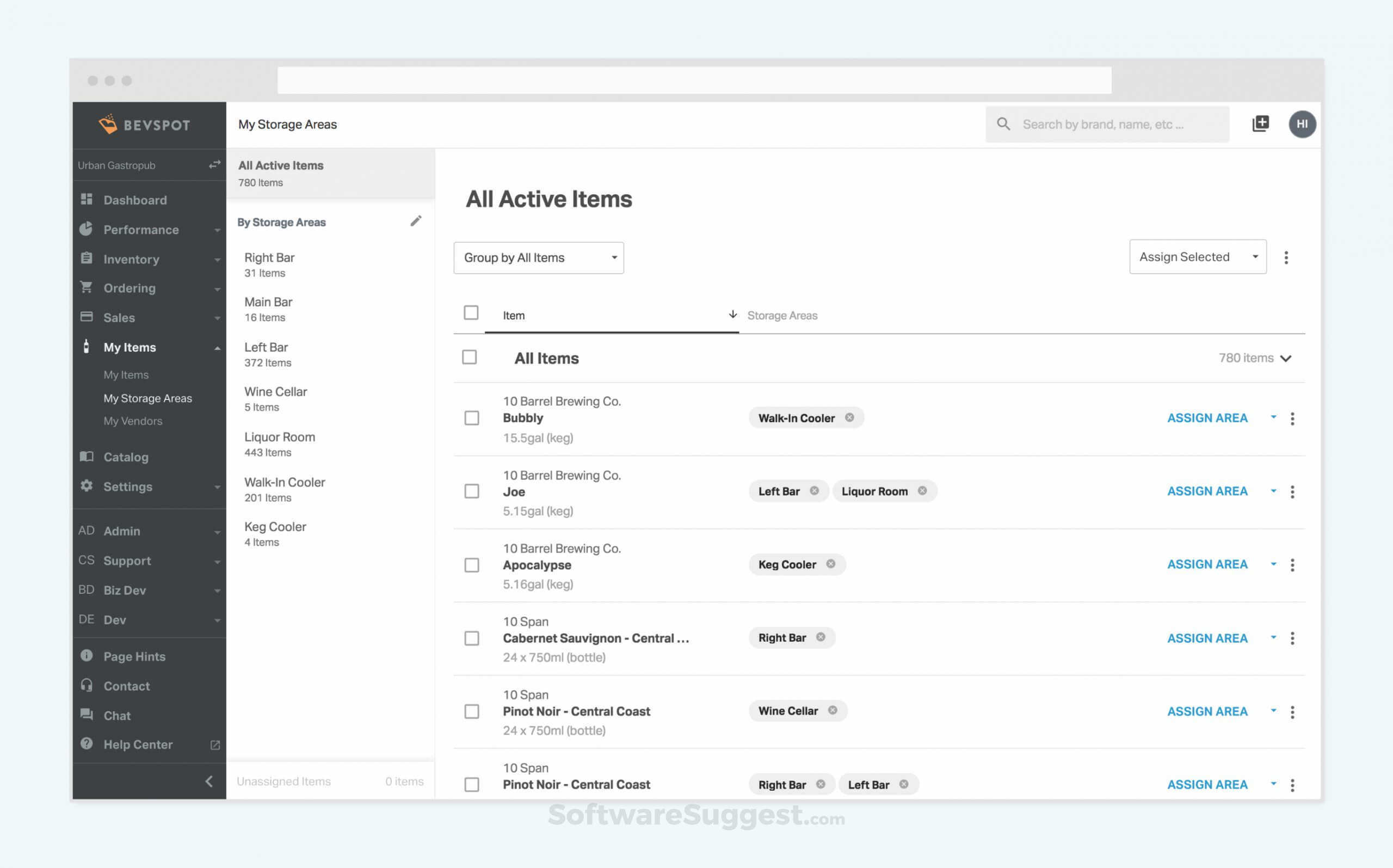The image size is (1393, 868).
Task: Open the HI user avatar menu
Action: click(x=1302, y=124)
